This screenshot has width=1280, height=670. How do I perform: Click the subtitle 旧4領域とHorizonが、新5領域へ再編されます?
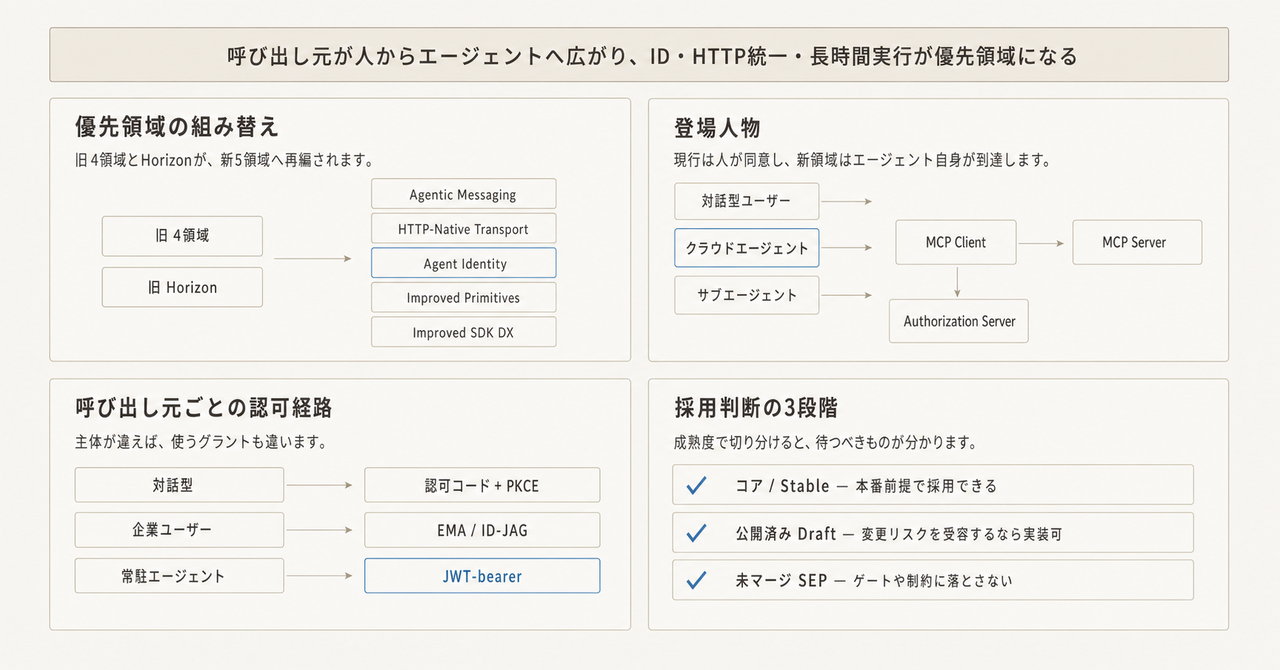point(224,160)
